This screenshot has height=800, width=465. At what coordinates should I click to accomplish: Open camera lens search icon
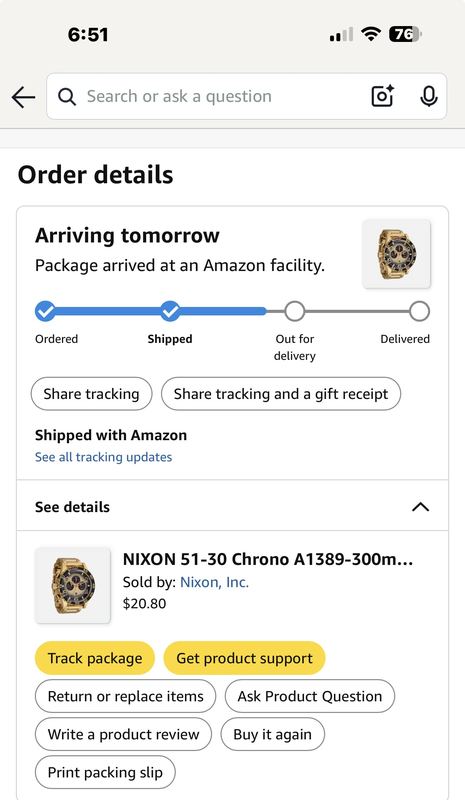point(382,96)
